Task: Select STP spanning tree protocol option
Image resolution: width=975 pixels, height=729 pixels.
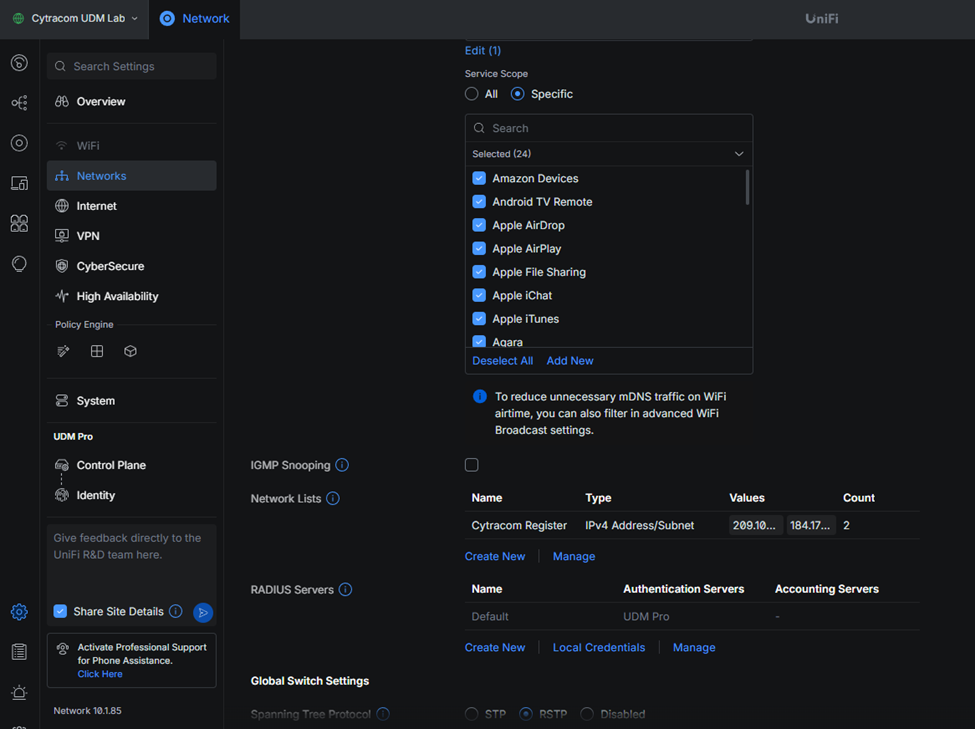Action: click(x=472, y=714)
